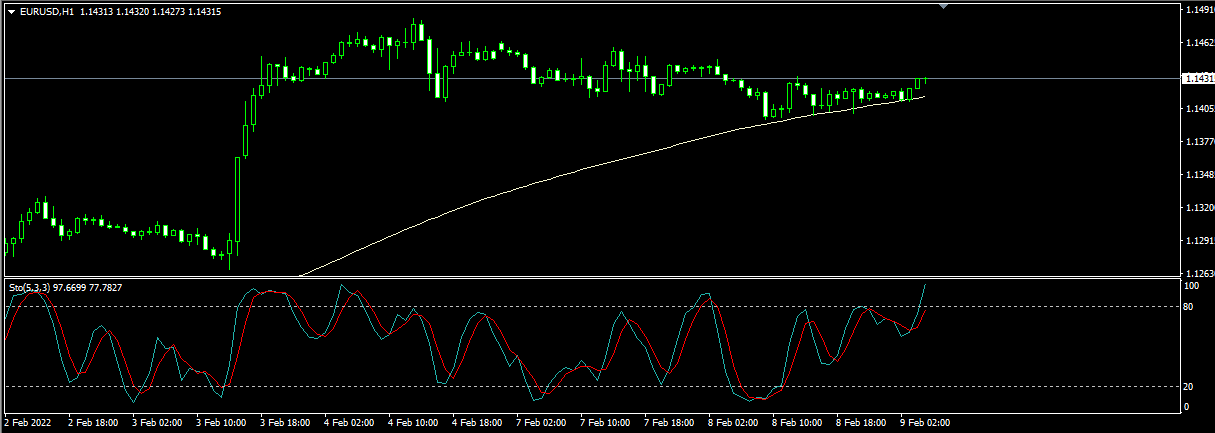1215x433 pixels.
Task: Click the gray chart shift triangle marker
Action: pos(943,6)
